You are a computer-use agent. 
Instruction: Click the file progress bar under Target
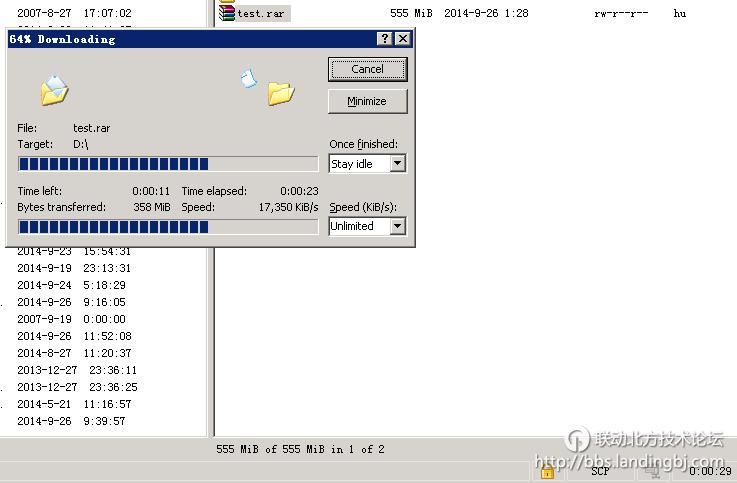[x=167, y=164]
